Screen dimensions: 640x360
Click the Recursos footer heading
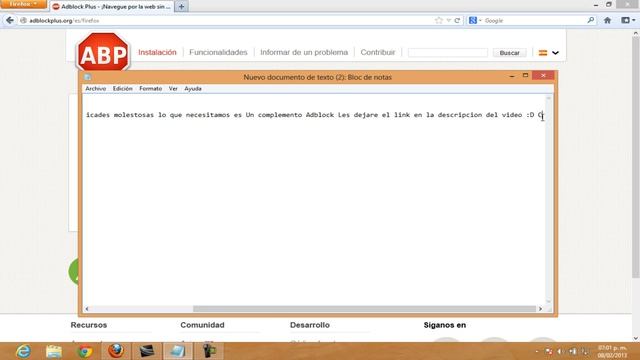(x=89, y=325)
